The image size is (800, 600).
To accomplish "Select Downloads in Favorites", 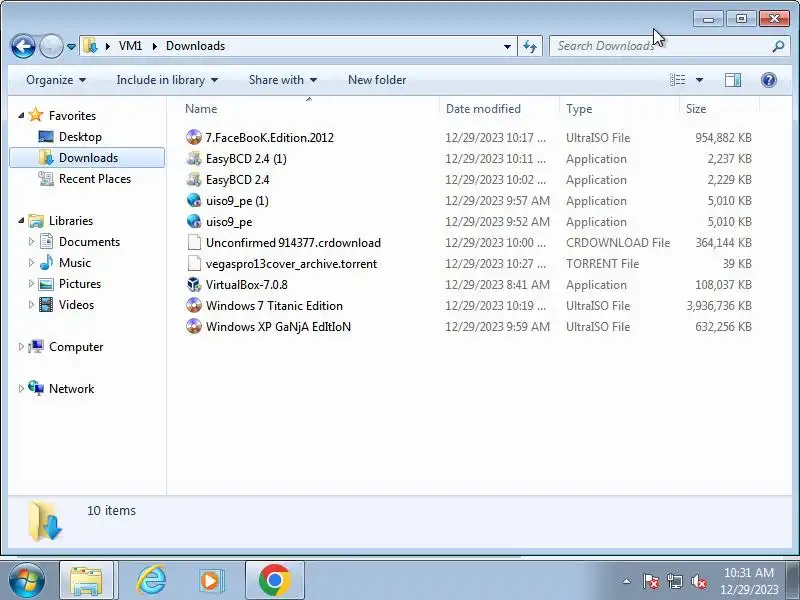I will click(87, 158).
